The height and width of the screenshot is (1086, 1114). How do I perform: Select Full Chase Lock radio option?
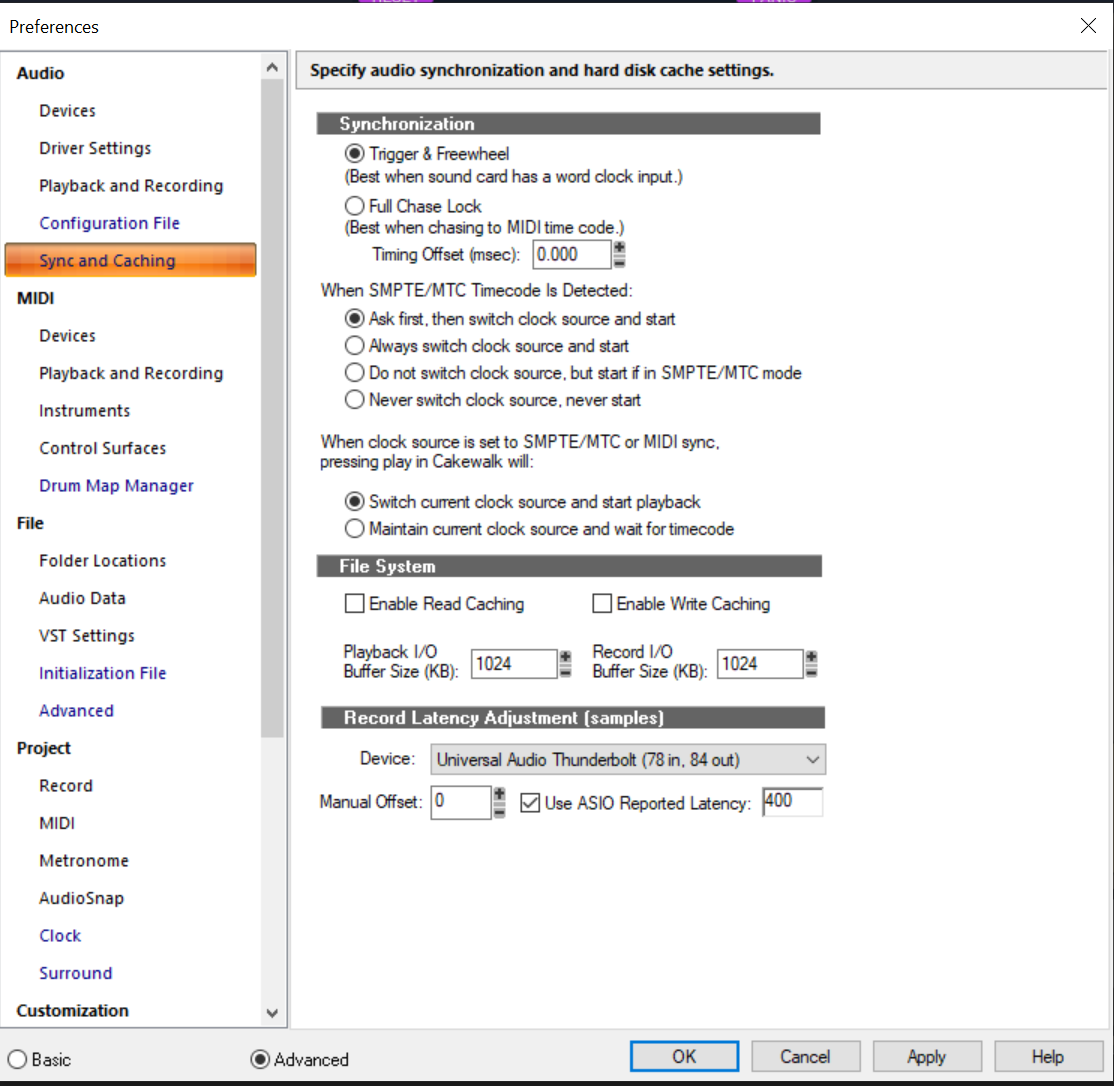[x=355, y=206]
